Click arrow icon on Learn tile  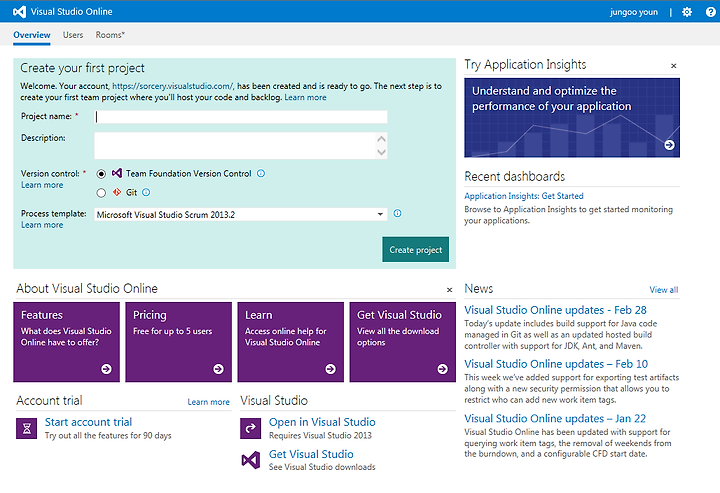[x=330, y=369]
